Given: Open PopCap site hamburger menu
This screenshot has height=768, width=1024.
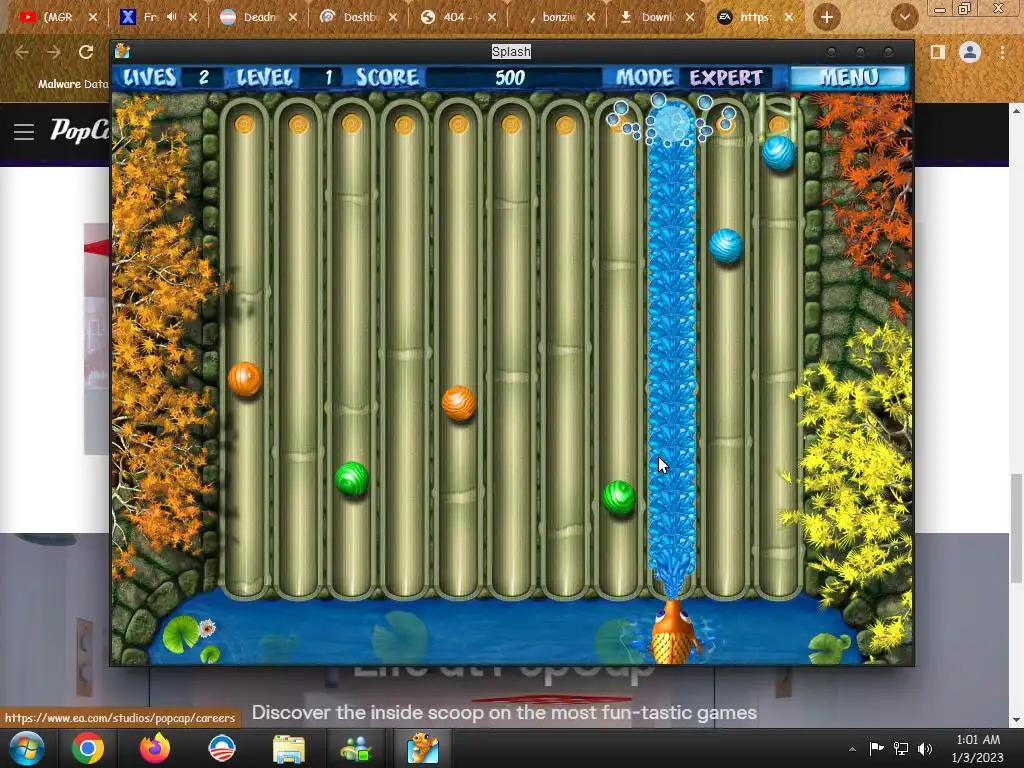Looking at the screenshot, I should 24,132.
